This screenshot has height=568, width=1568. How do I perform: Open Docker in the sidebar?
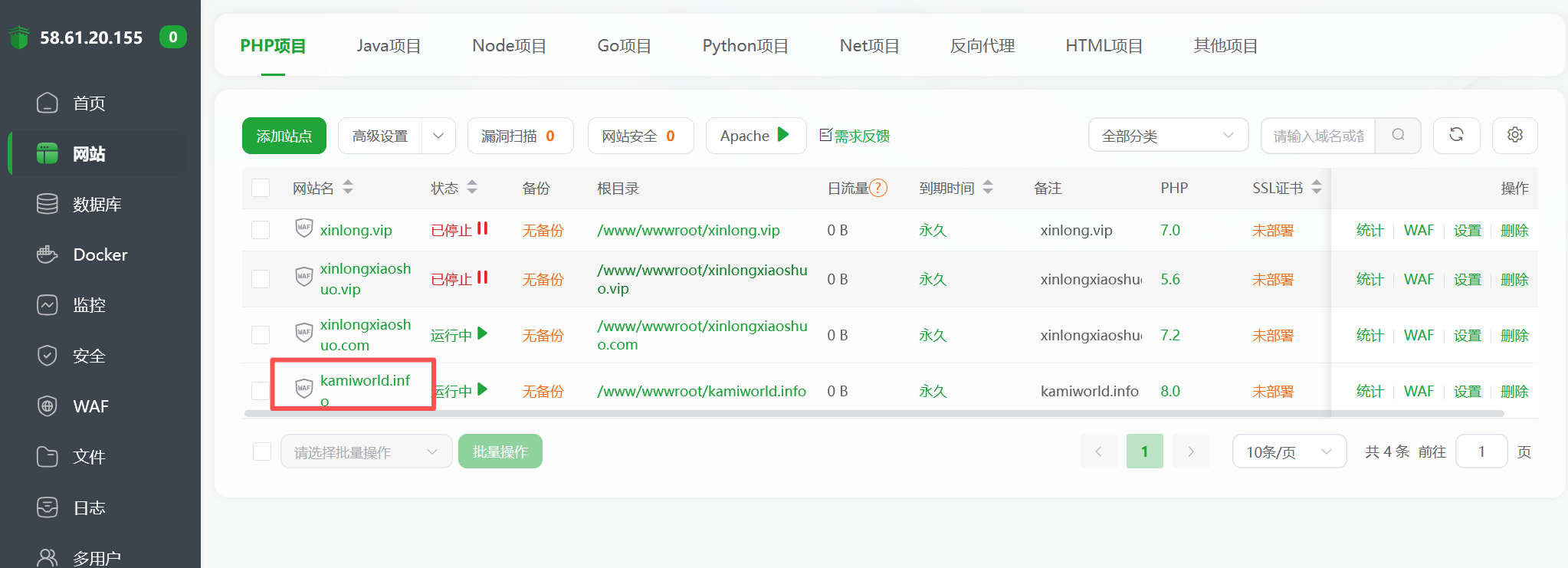click(x=99, y=254)
